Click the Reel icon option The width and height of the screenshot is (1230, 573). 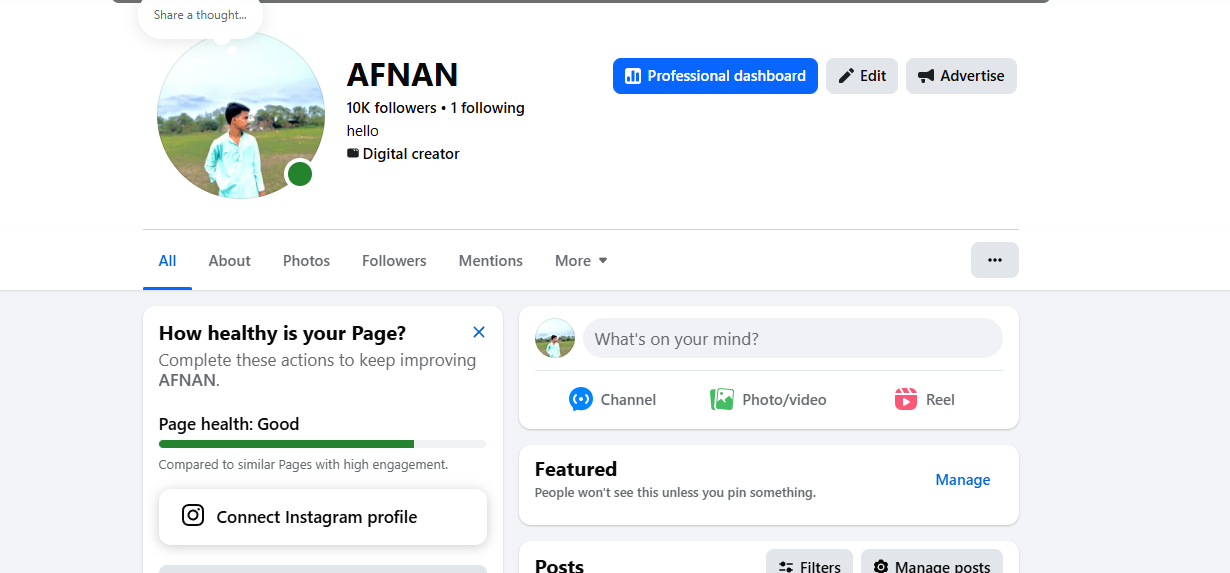click(906, 400)
